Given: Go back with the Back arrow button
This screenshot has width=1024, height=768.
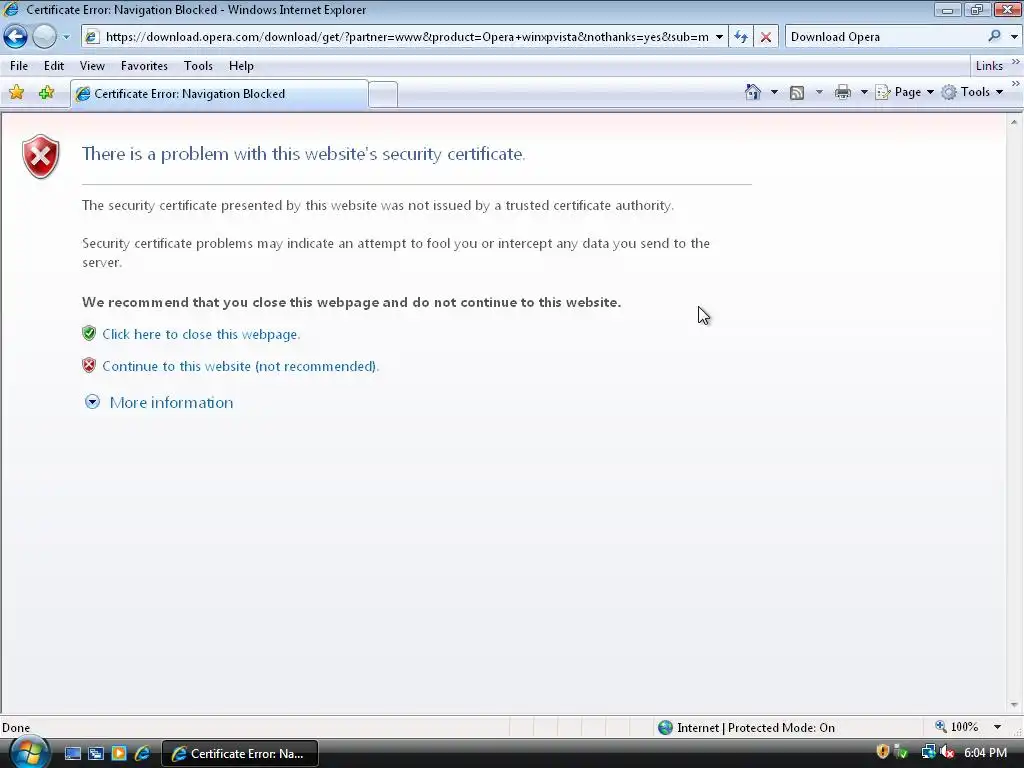Looking at the screenshot, I should [15, 37].
